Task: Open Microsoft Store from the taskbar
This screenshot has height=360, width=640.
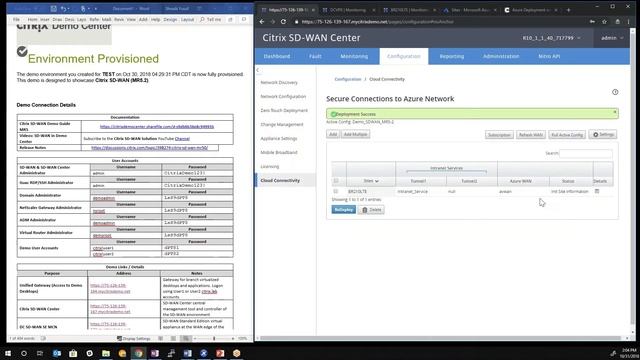Action: [x=73, y=353]
